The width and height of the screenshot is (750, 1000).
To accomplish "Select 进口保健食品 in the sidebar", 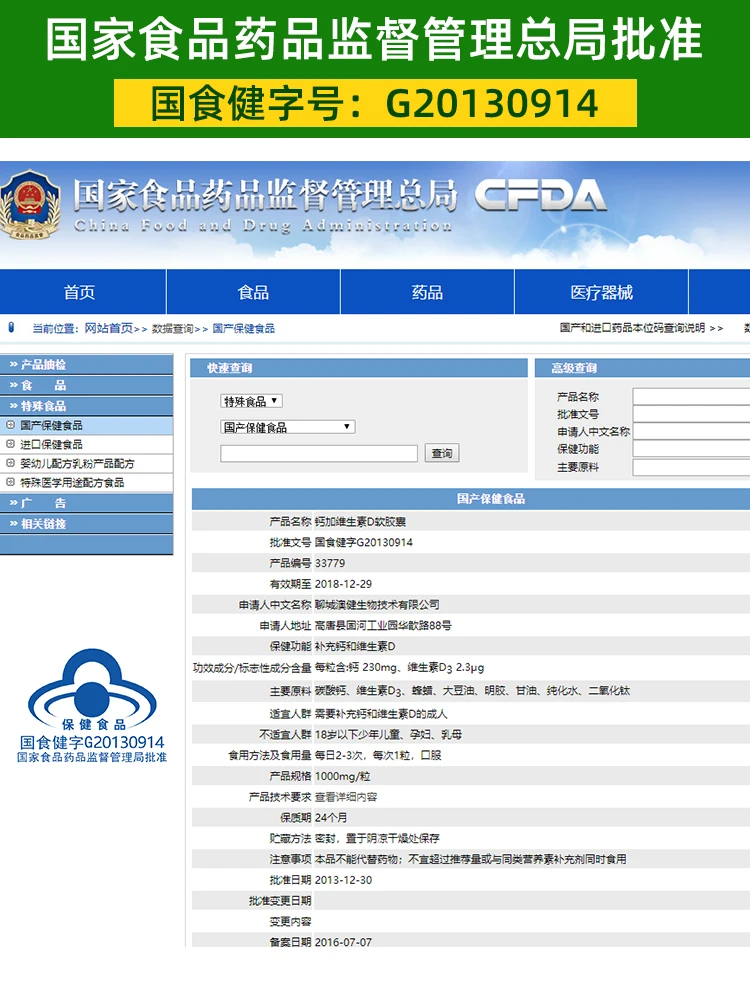I will [x=51, y=445].
